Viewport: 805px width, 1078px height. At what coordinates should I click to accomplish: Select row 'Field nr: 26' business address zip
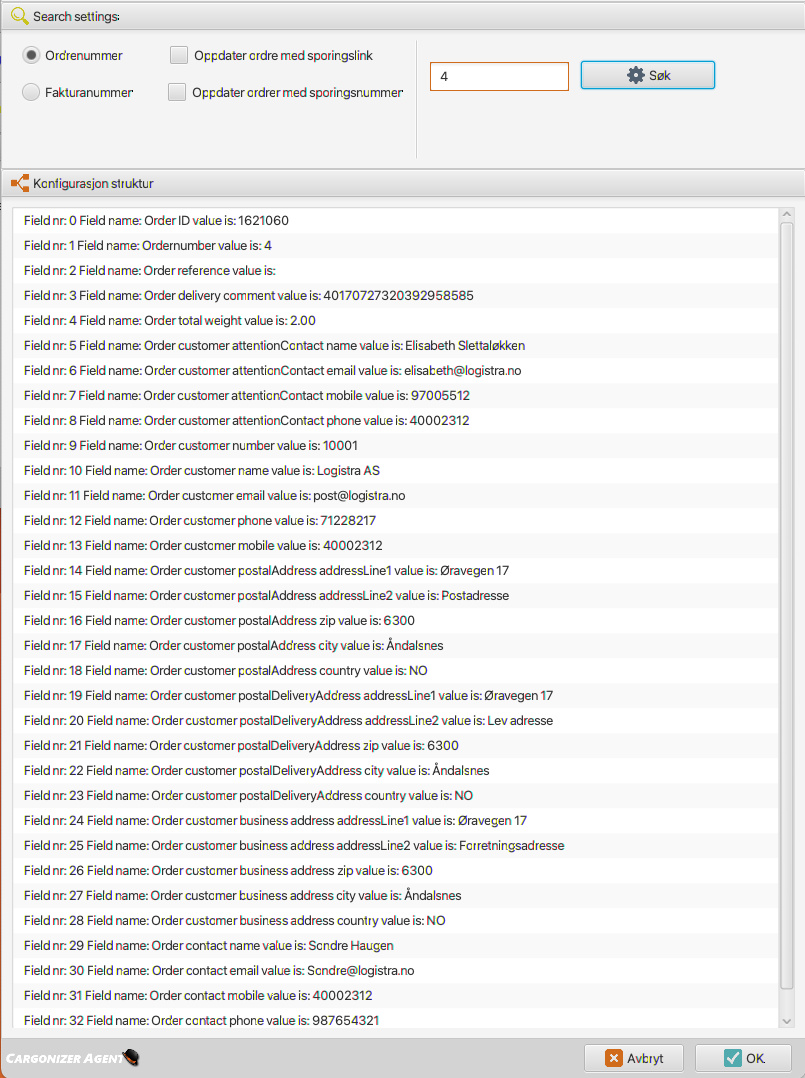point(395,870)
